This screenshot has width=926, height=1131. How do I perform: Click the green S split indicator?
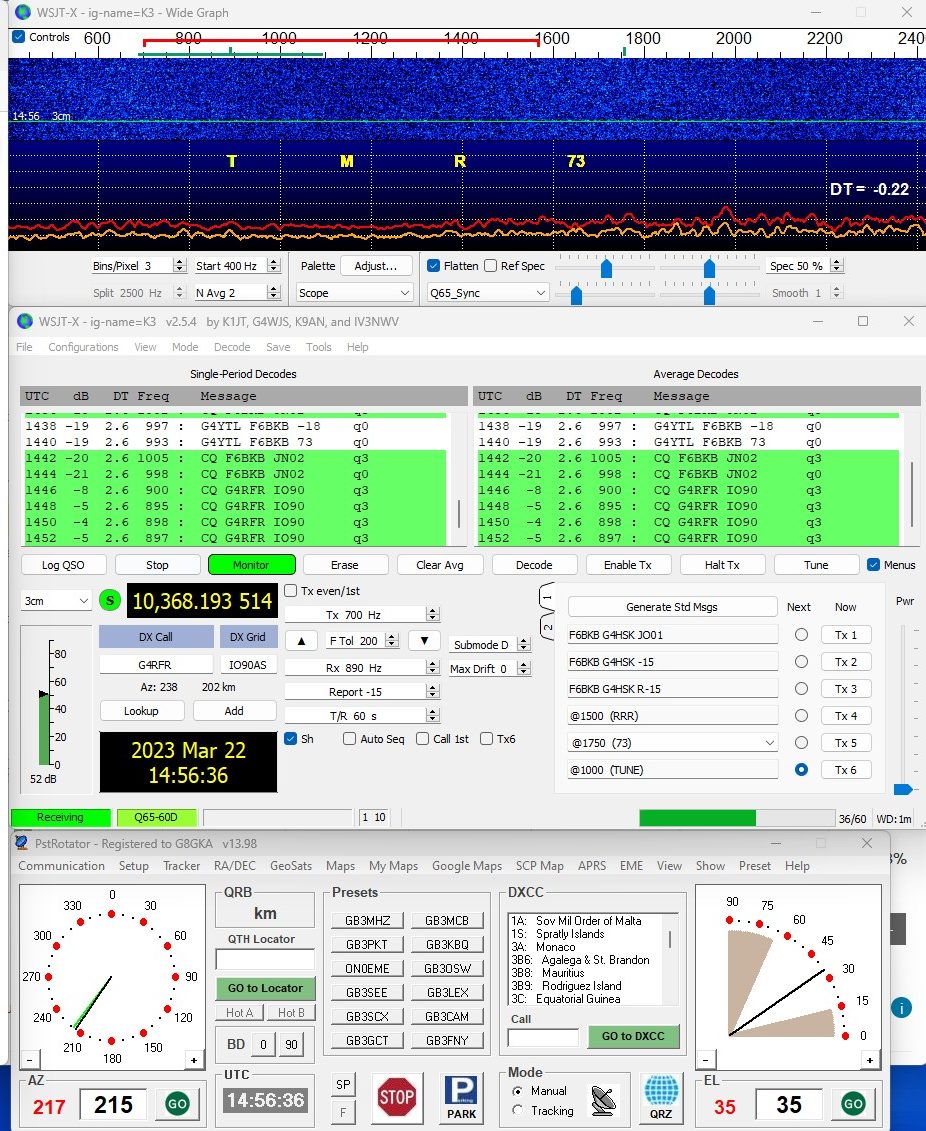(110, 601)
